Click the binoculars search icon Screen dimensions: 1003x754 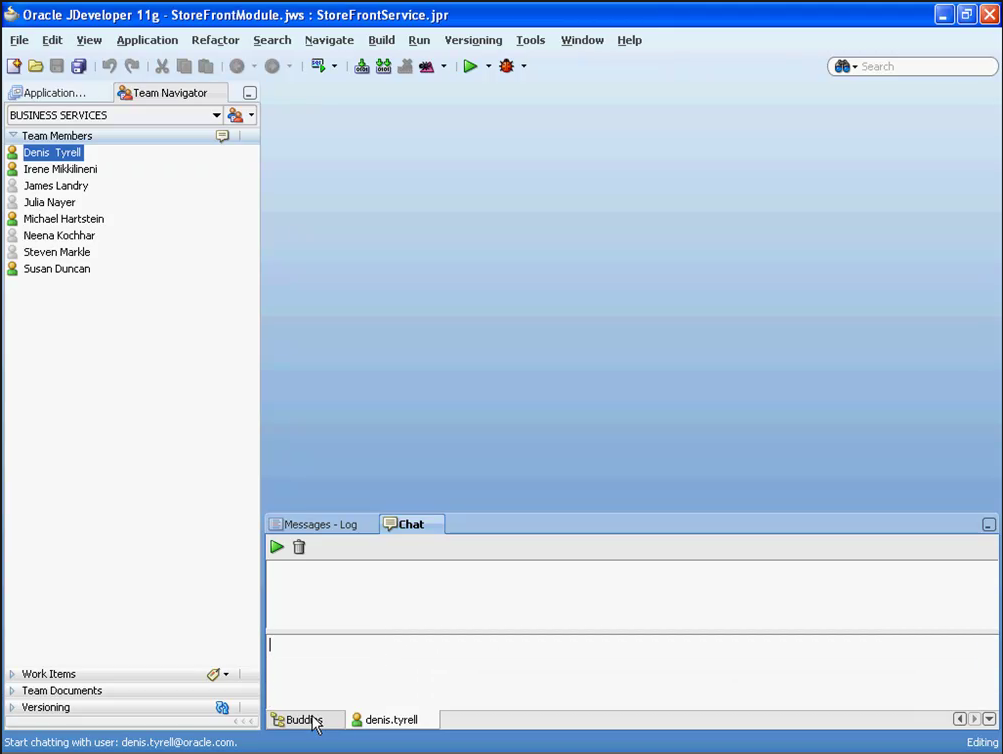pyautogui.click(x=842, y=67)
